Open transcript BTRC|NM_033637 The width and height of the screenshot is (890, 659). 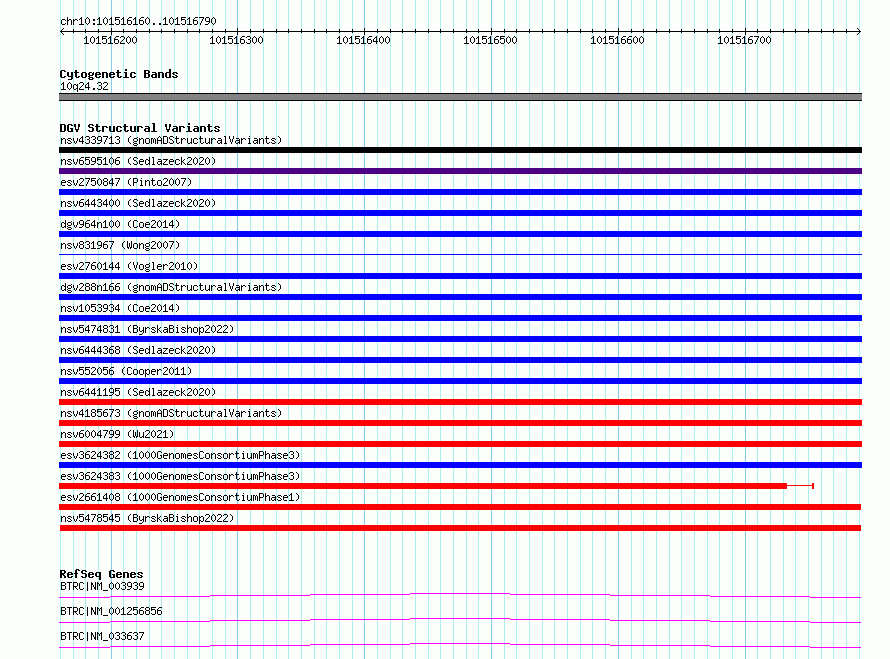tap(102, 636)
